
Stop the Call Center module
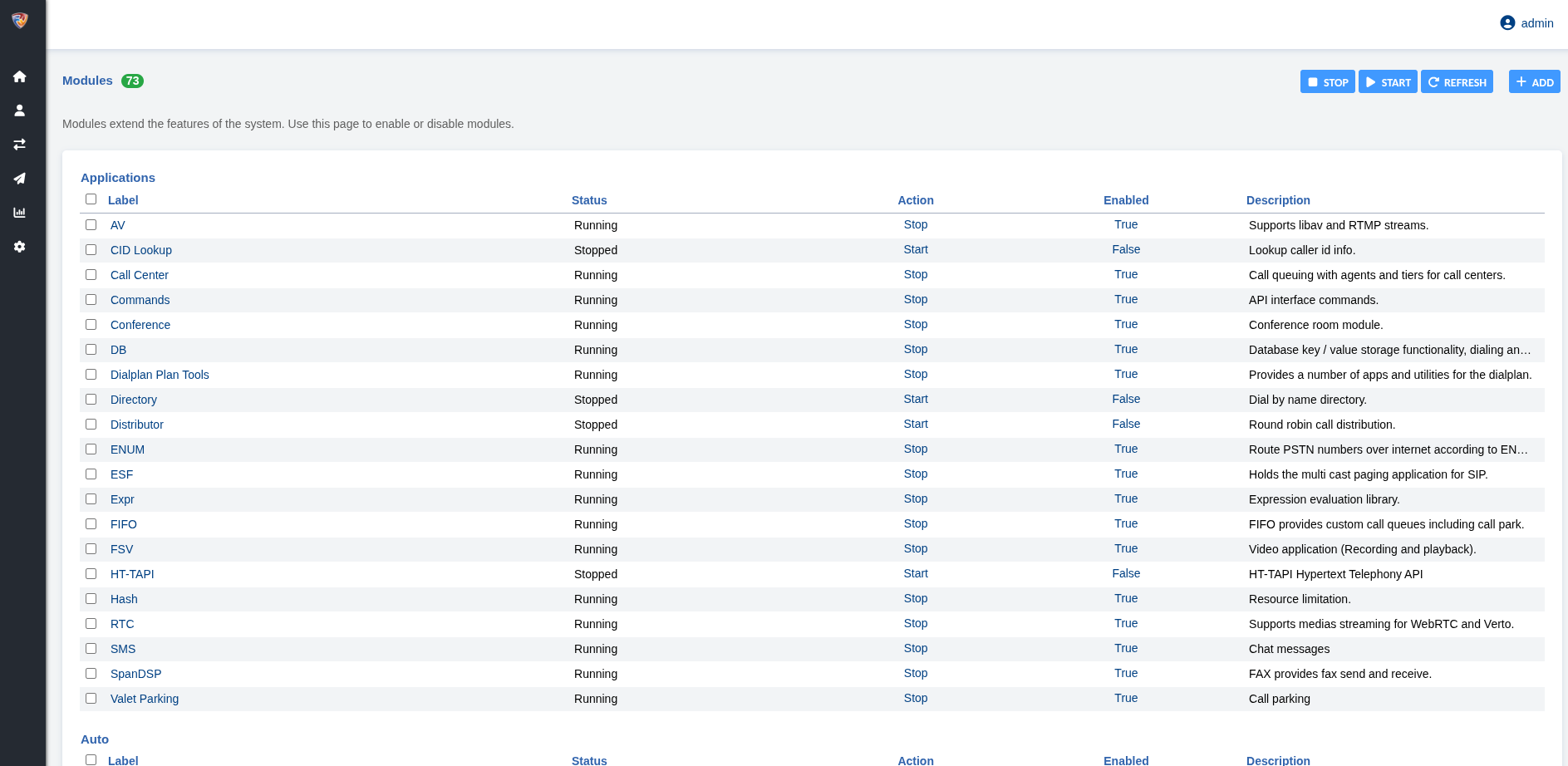[x=916, y=275]
